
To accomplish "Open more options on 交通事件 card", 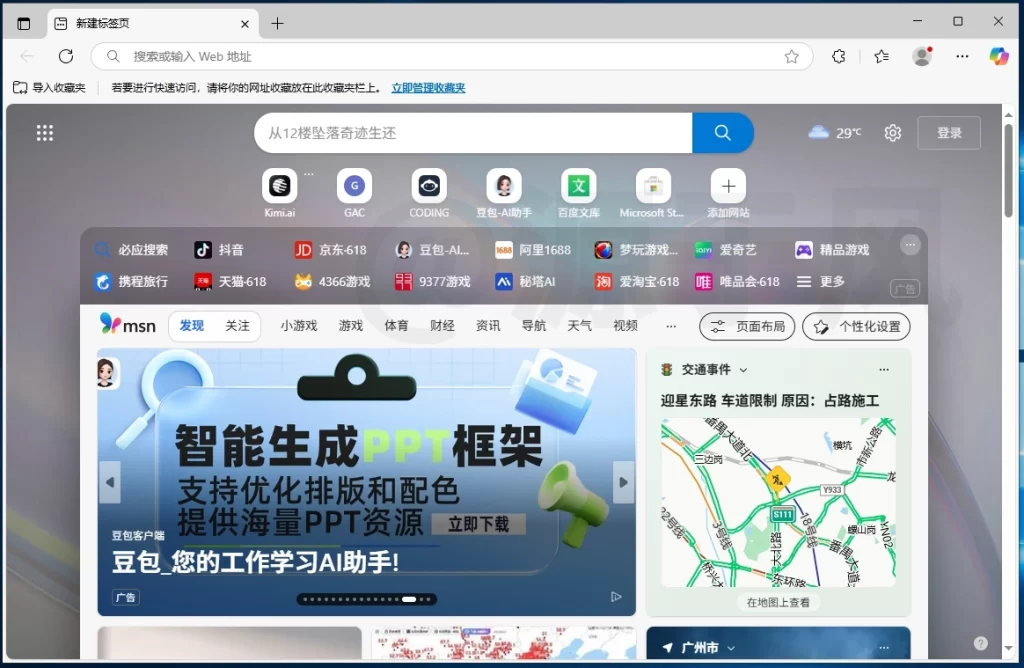I will point(884,370).
